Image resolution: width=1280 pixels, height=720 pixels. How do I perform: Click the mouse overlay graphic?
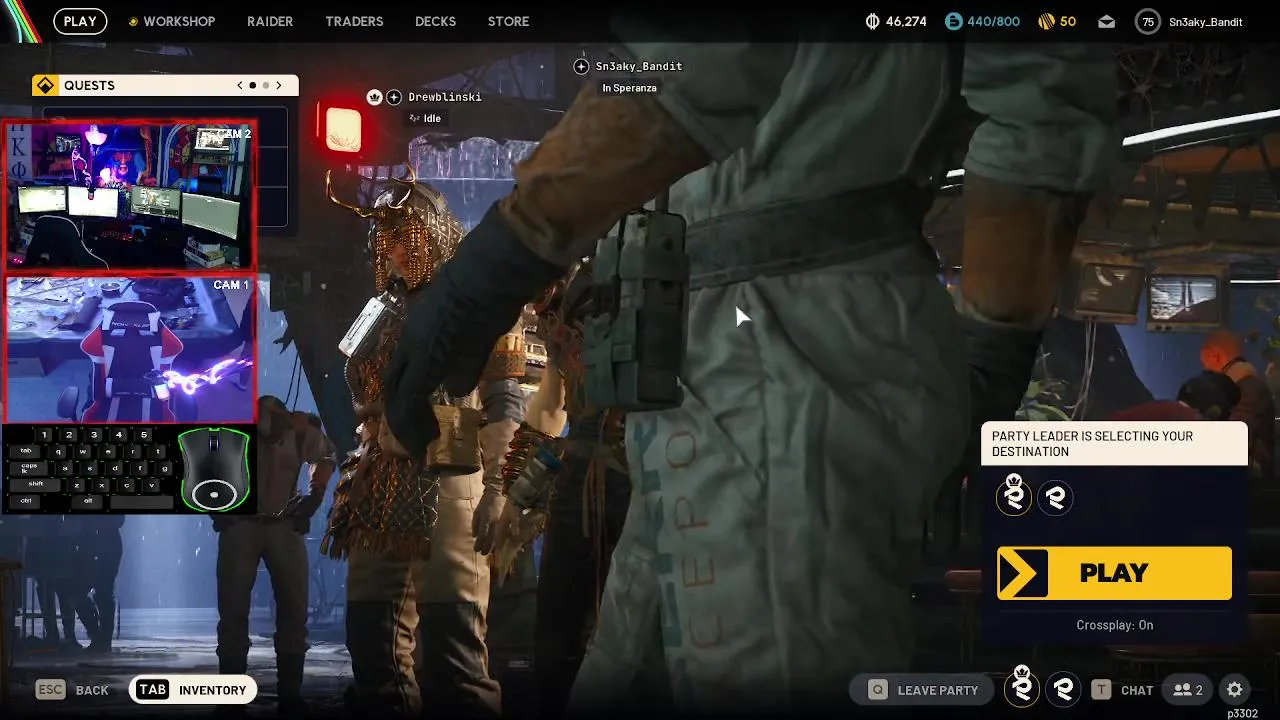[214, 468]
